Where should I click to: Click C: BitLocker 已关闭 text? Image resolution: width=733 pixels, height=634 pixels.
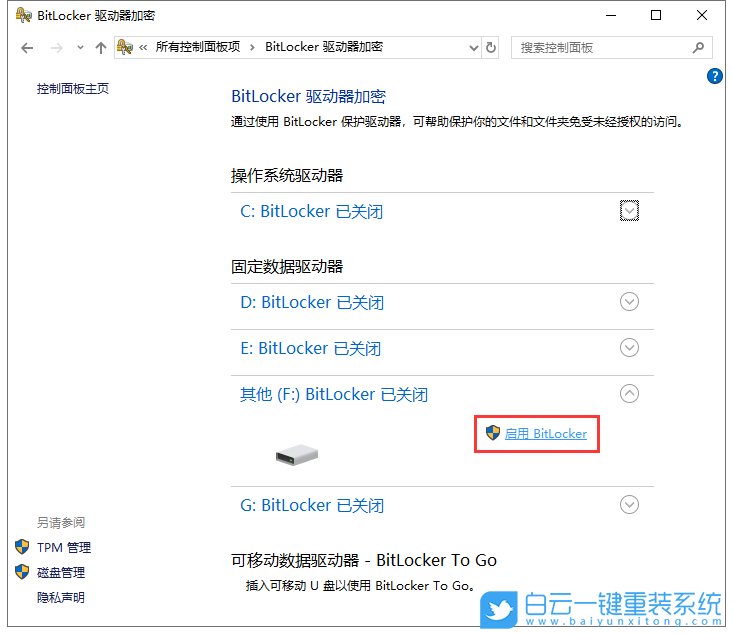point(311,211)
